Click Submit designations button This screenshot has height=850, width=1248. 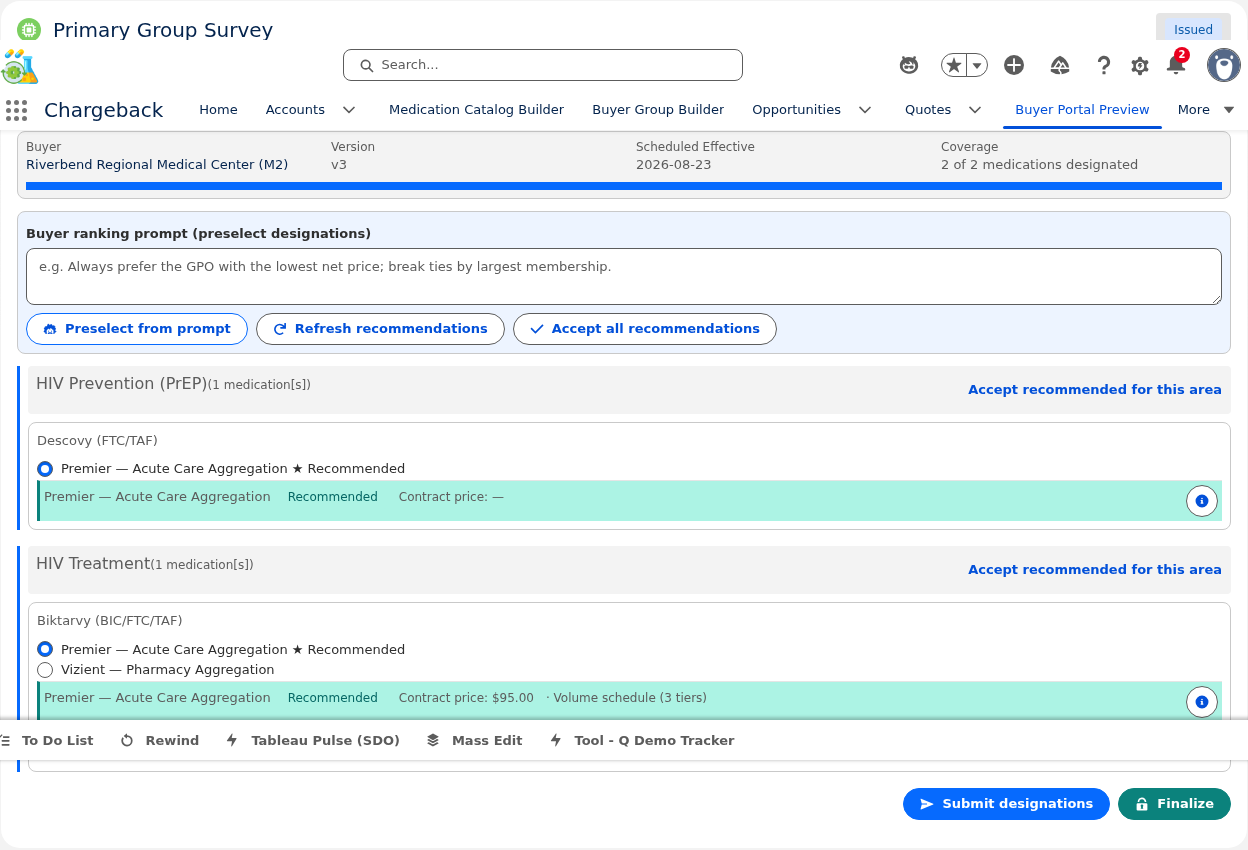(1006, 804)
